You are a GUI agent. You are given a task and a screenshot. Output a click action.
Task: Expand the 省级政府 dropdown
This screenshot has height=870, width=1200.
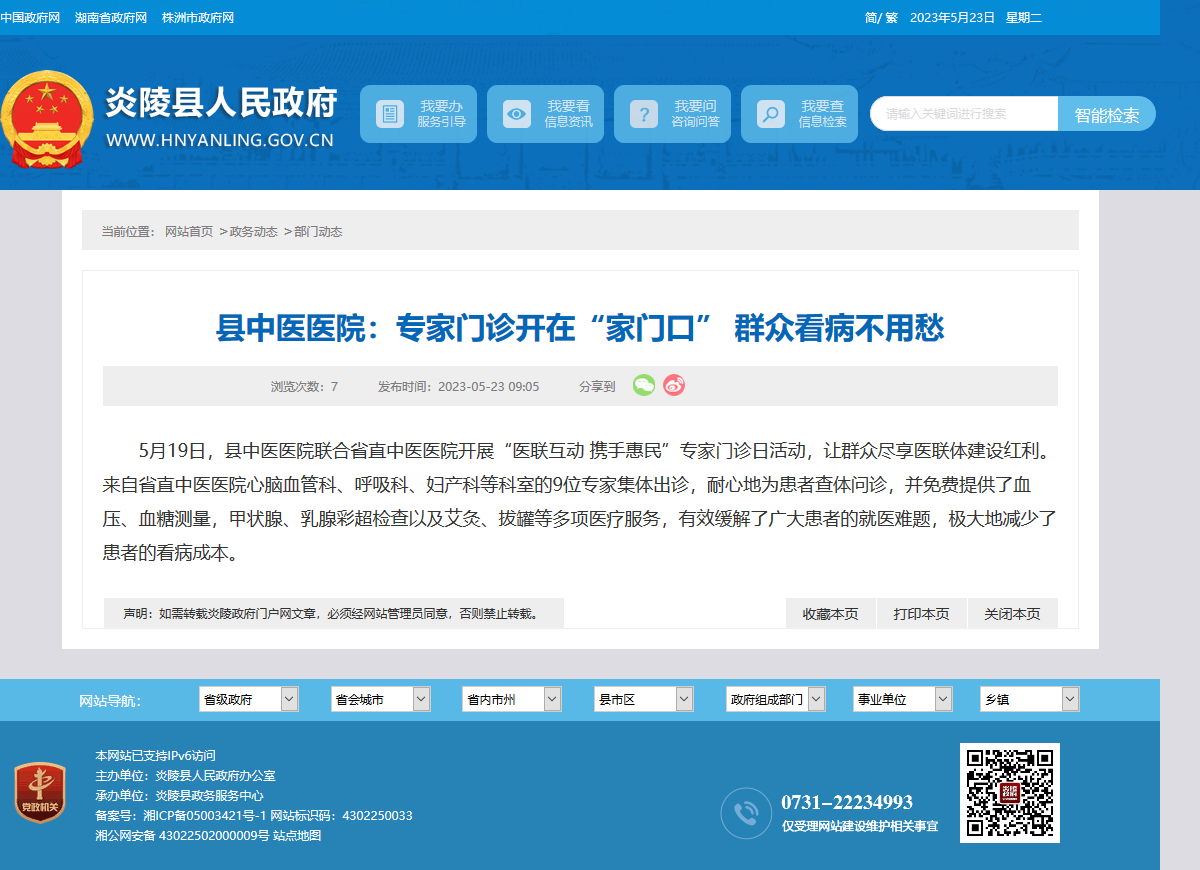249,699
